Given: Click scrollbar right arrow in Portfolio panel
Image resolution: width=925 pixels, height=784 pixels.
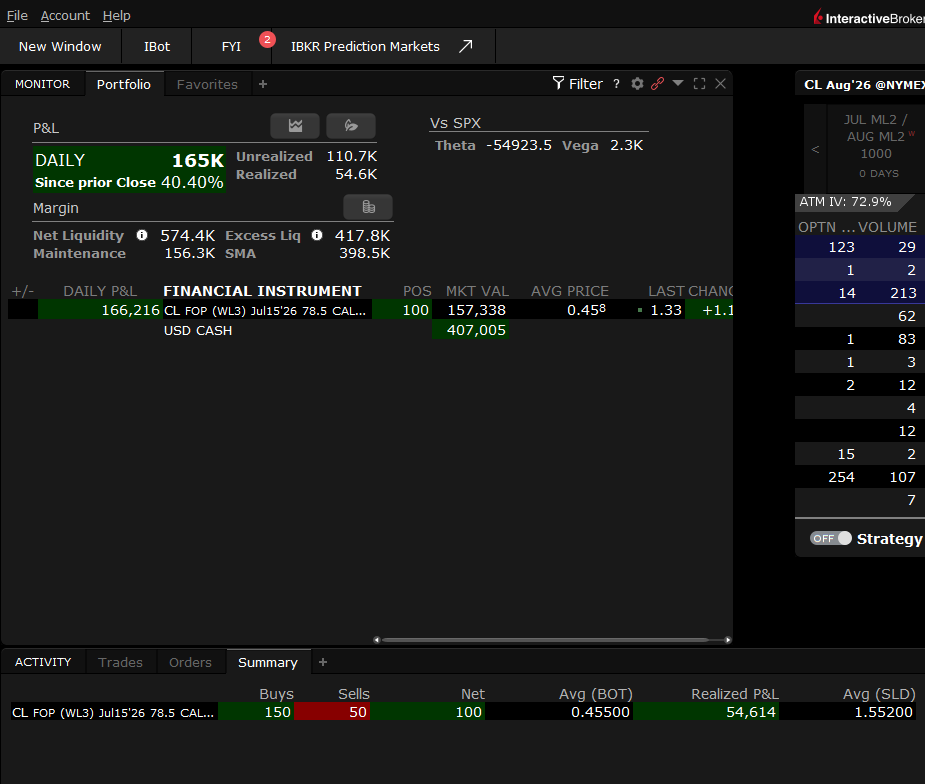Looking at the screenshot, I should [728, 640].
